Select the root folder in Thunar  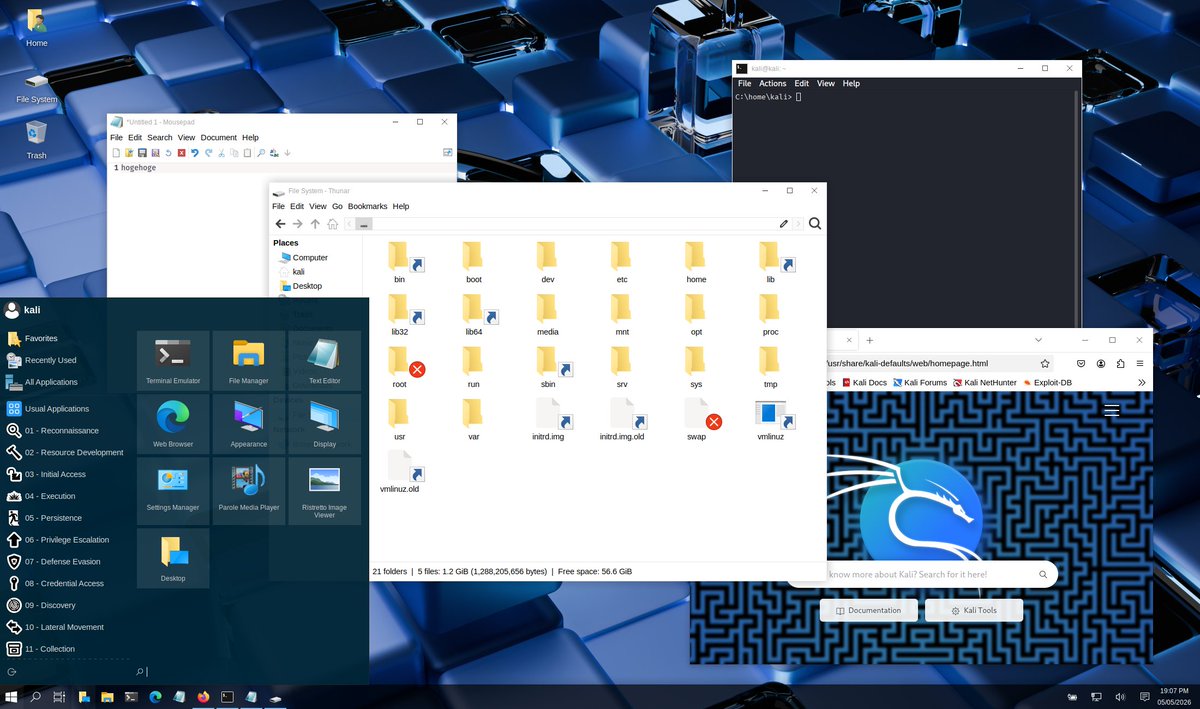[x=400, y=366]
